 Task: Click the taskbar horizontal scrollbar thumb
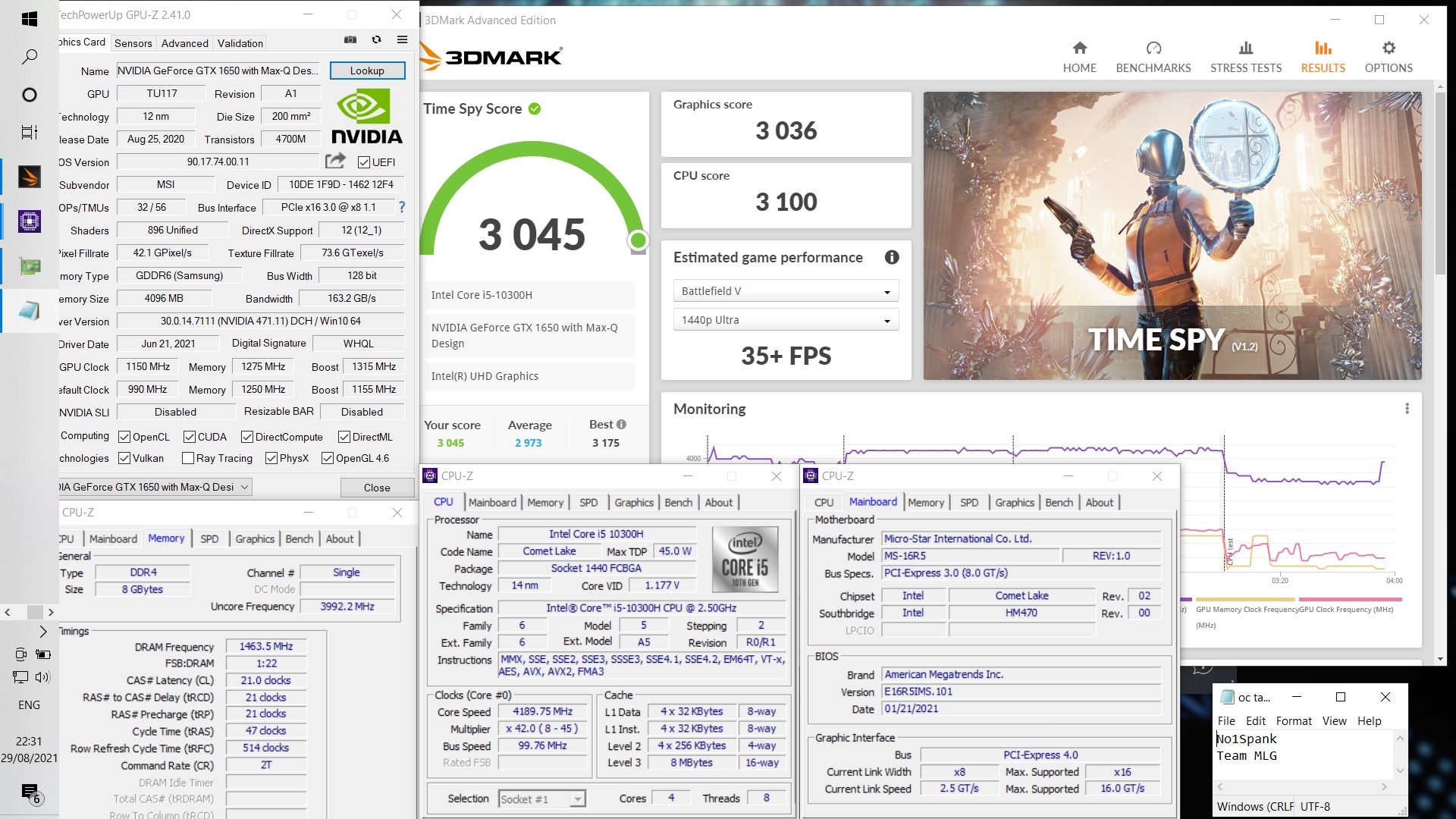coord(35,612)
